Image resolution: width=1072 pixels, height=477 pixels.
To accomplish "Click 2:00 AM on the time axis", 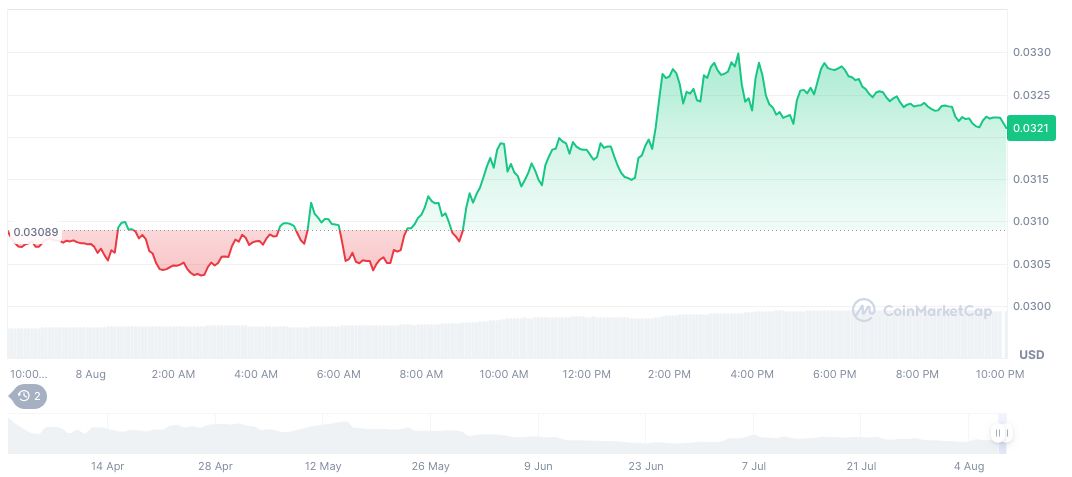I will click(173, 374).
